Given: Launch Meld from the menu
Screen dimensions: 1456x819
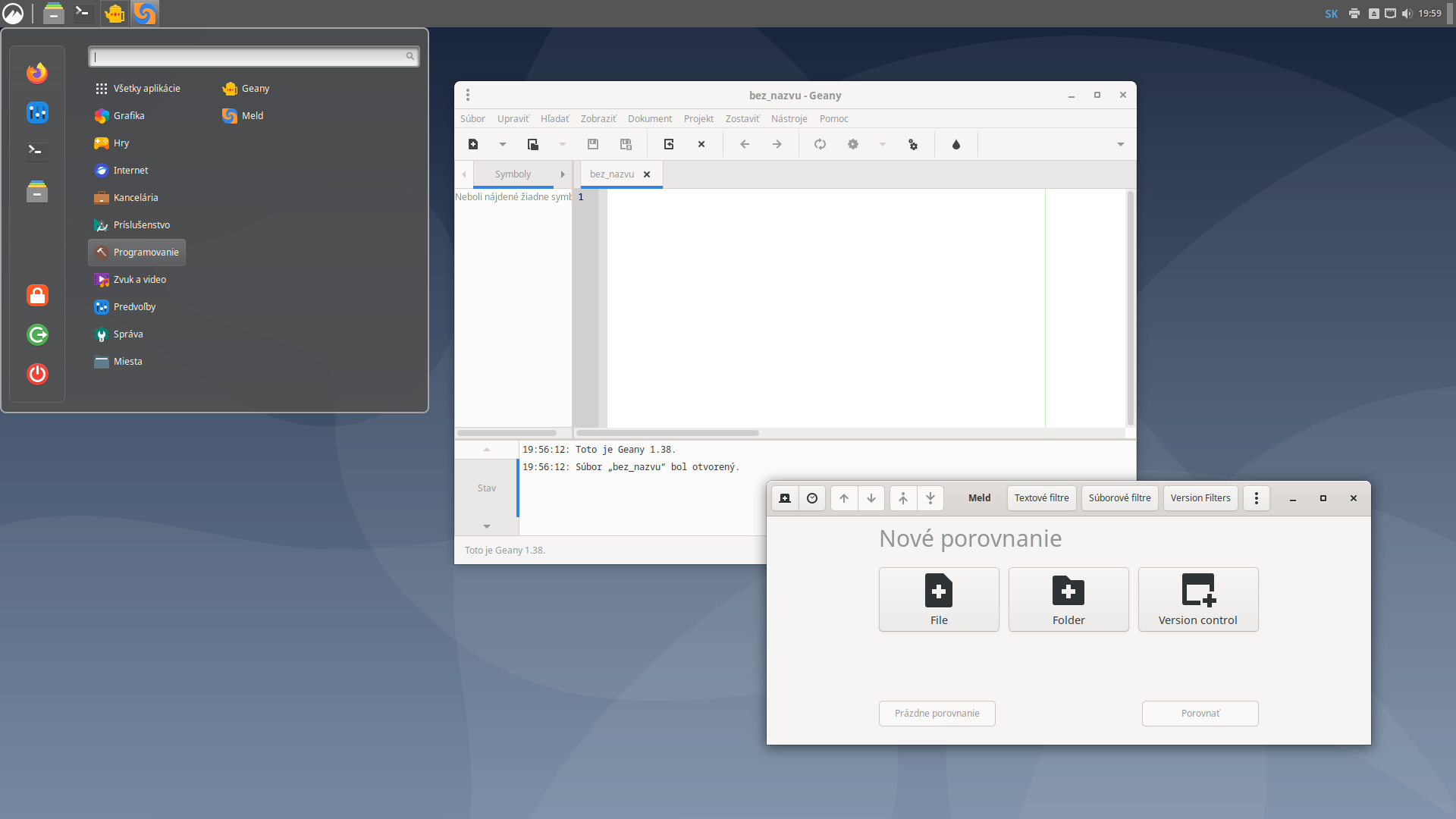Looking at the screenshot, I should point(243,116).
